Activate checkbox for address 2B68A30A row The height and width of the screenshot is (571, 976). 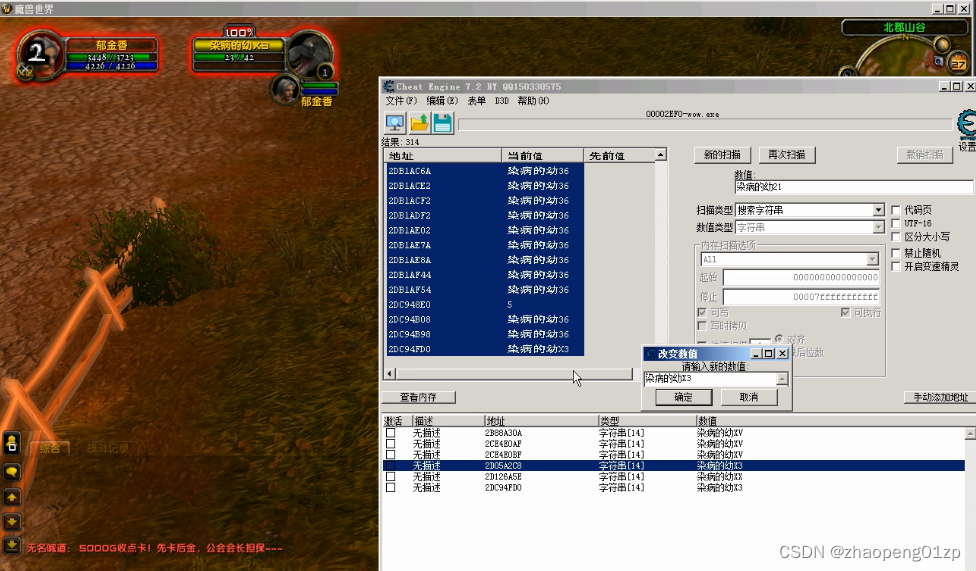tap(390, 433)
